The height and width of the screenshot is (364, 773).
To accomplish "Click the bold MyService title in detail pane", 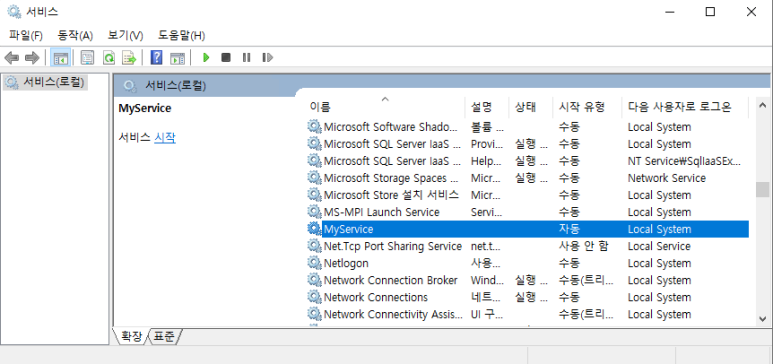I will [145, 108].
